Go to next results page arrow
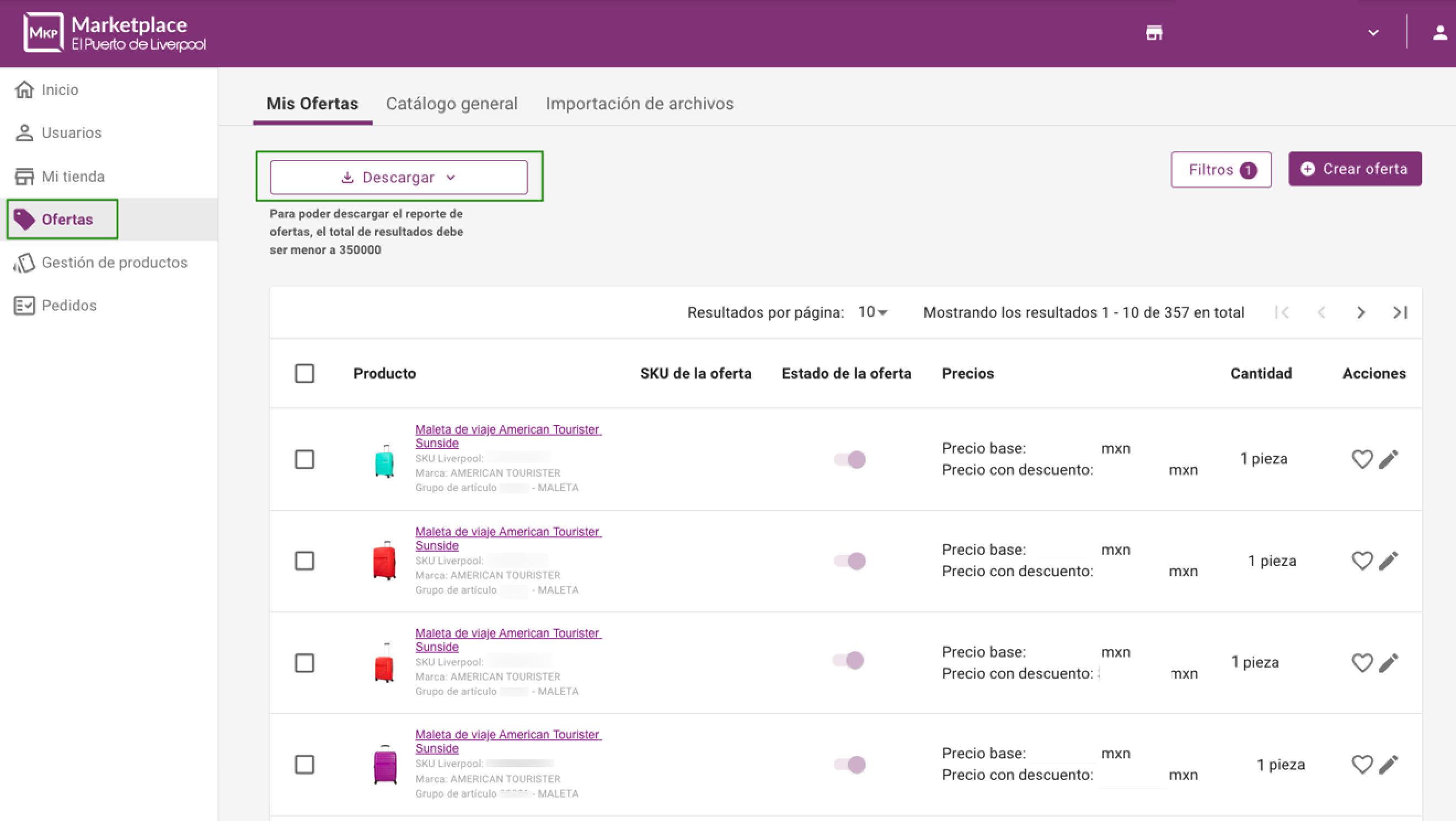 tap(1361, 312)
